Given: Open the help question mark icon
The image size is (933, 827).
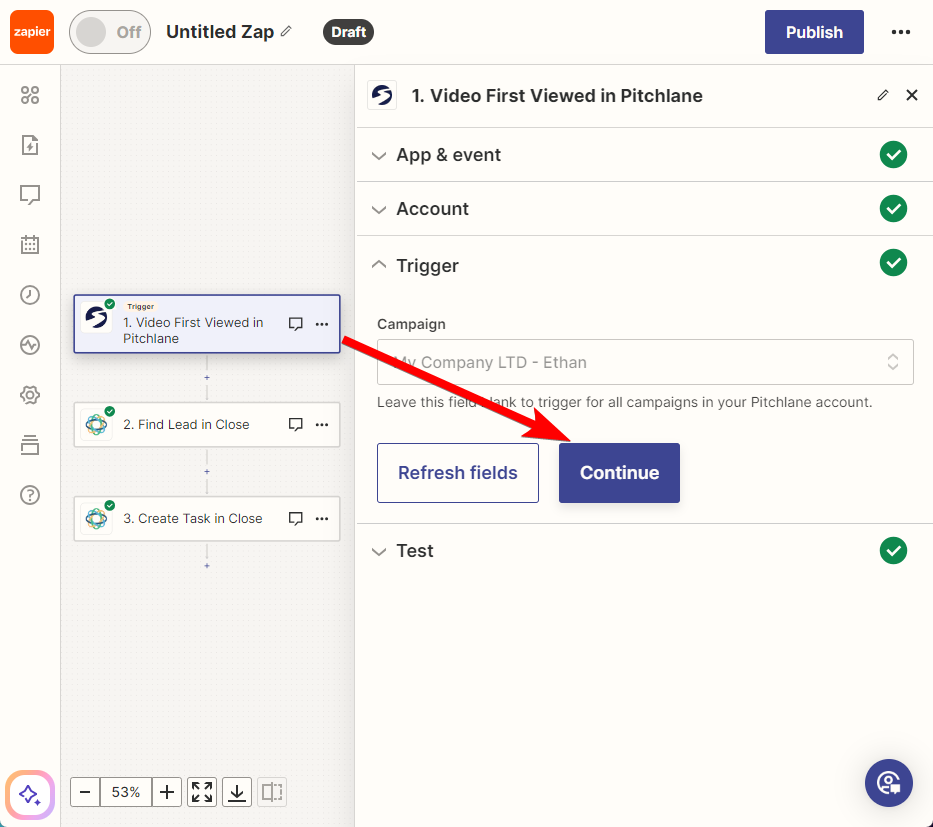Looking at the screenshot, I should (30, 494).
